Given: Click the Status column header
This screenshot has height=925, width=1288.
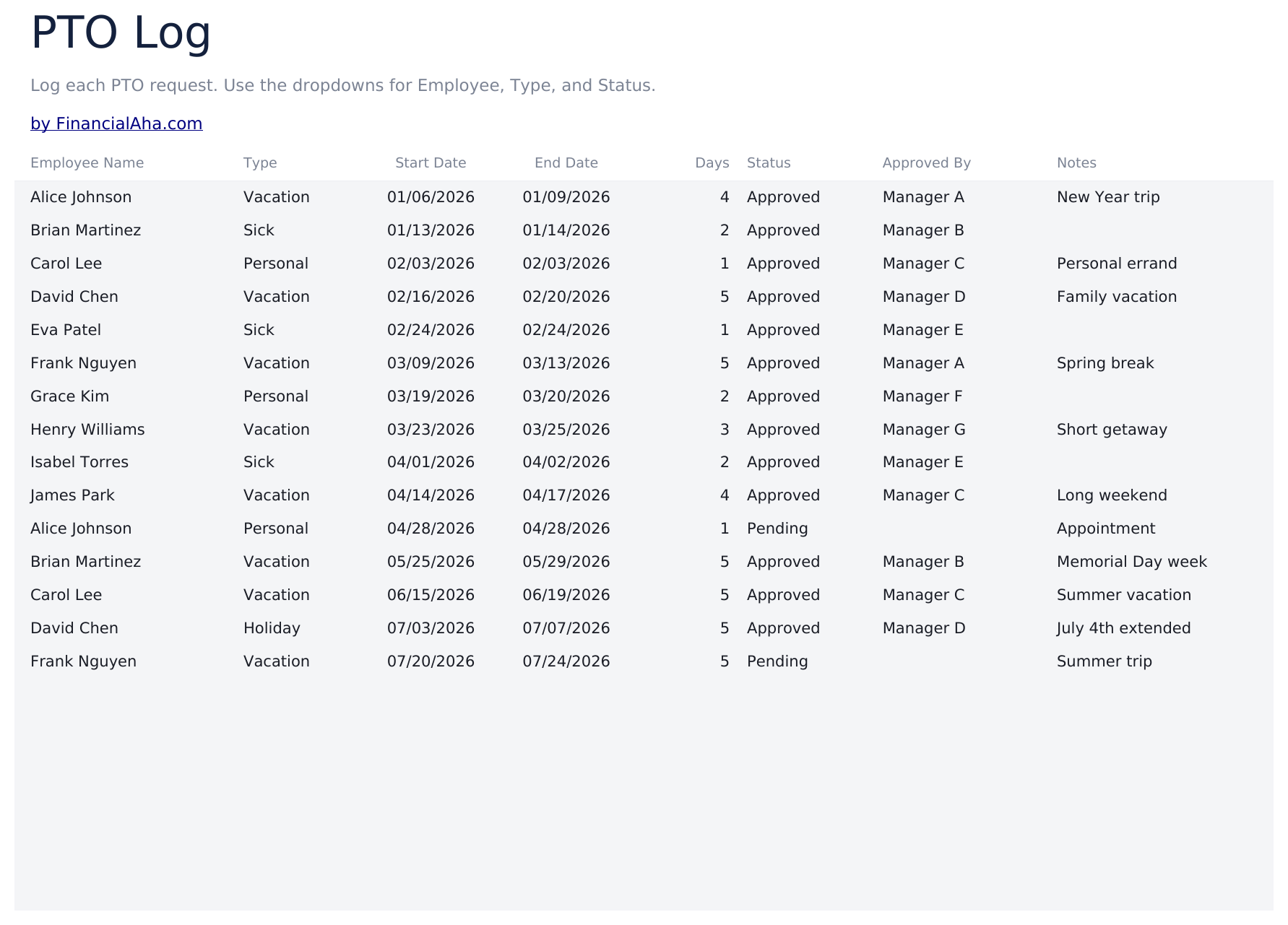Looking at the screenshot, I should pyautogui.click(x=769, y=163).
